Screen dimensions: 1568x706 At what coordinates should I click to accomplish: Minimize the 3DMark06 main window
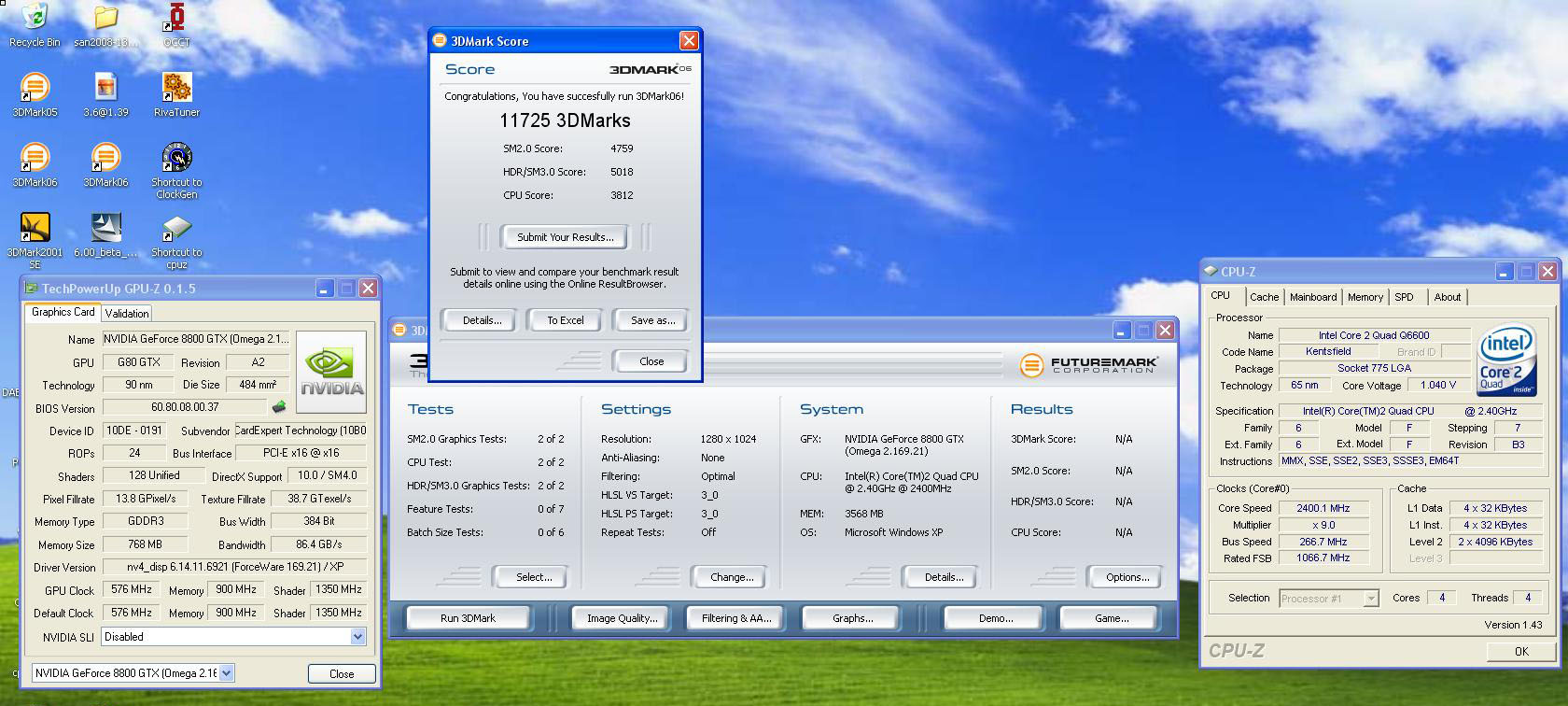(x=1121, y=331)
